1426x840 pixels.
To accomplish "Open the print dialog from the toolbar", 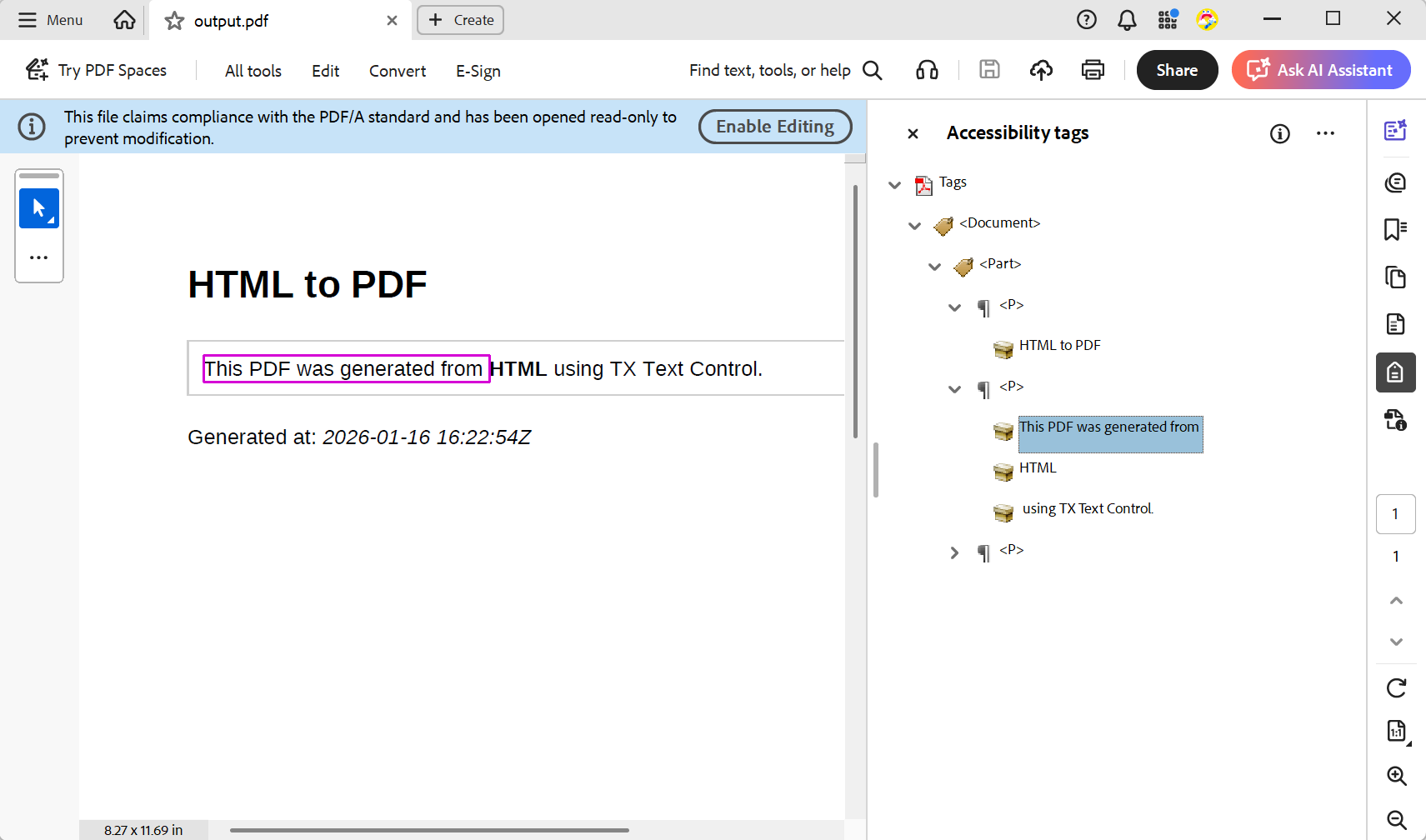I will (x=1092, y=70).
